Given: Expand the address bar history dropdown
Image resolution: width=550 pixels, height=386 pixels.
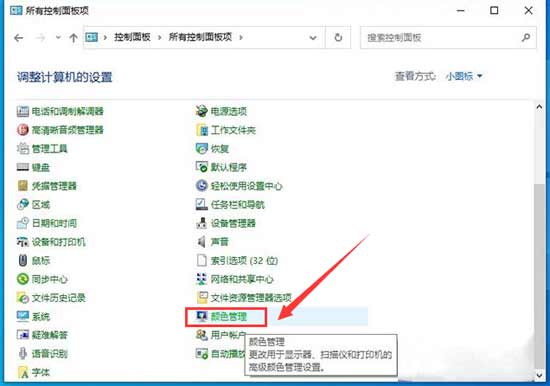Looking at the screenshot, I should (313, 38).
